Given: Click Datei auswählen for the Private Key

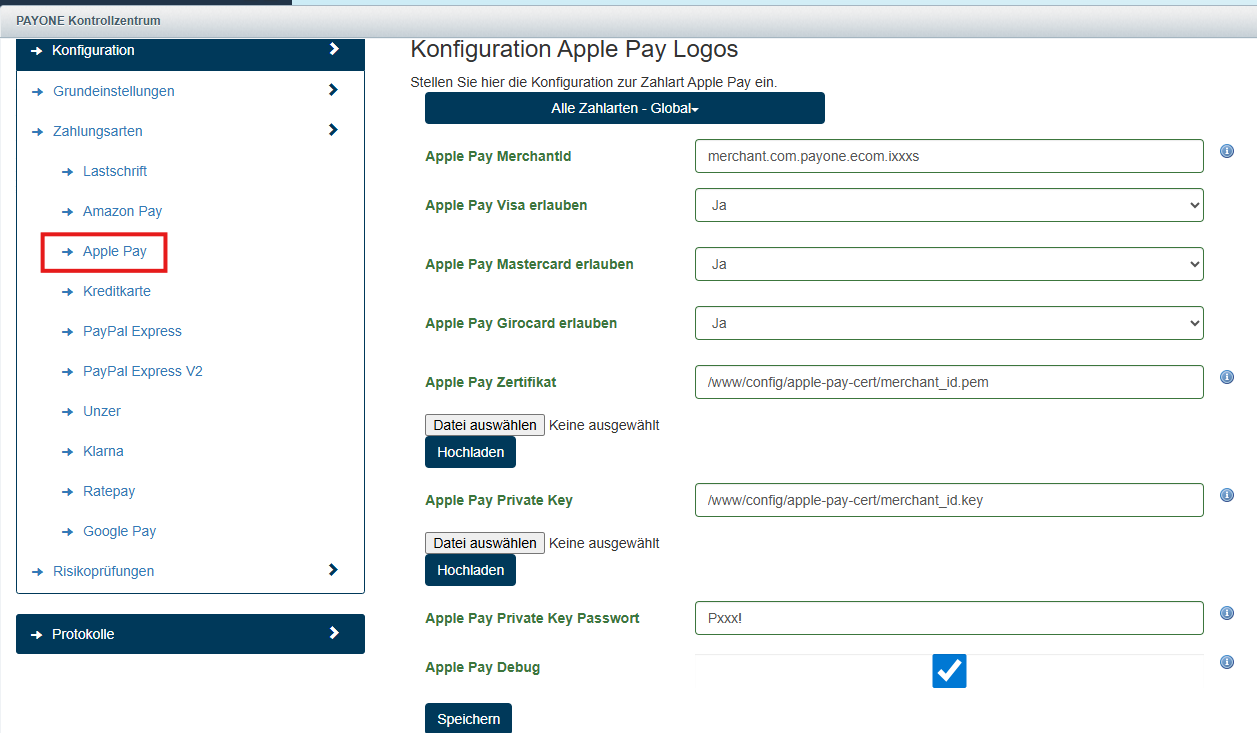Looking at the screenshot, I should [x=485, y=543].
